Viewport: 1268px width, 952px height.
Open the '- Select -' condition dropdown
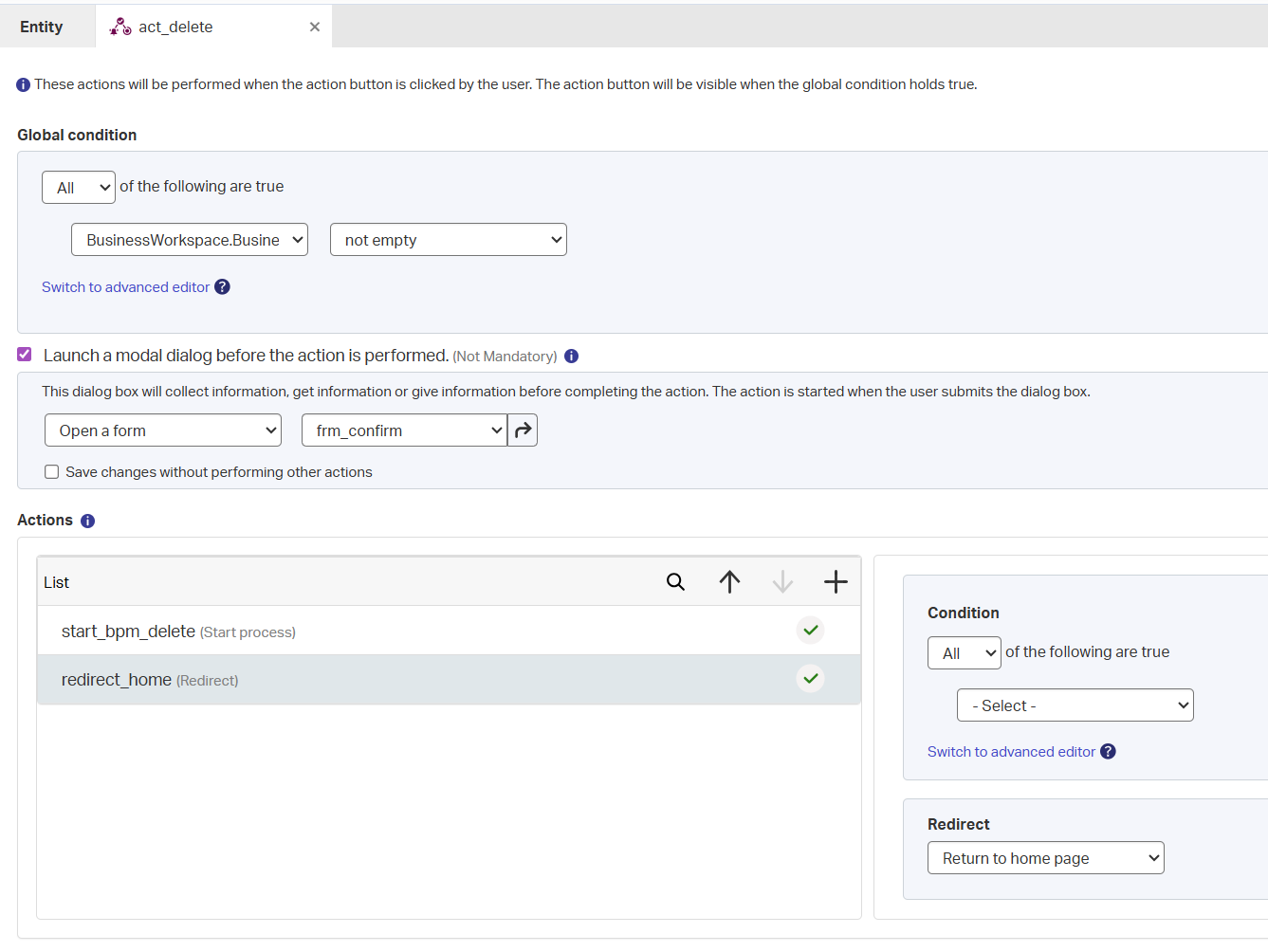click(x=1075, y=705)
